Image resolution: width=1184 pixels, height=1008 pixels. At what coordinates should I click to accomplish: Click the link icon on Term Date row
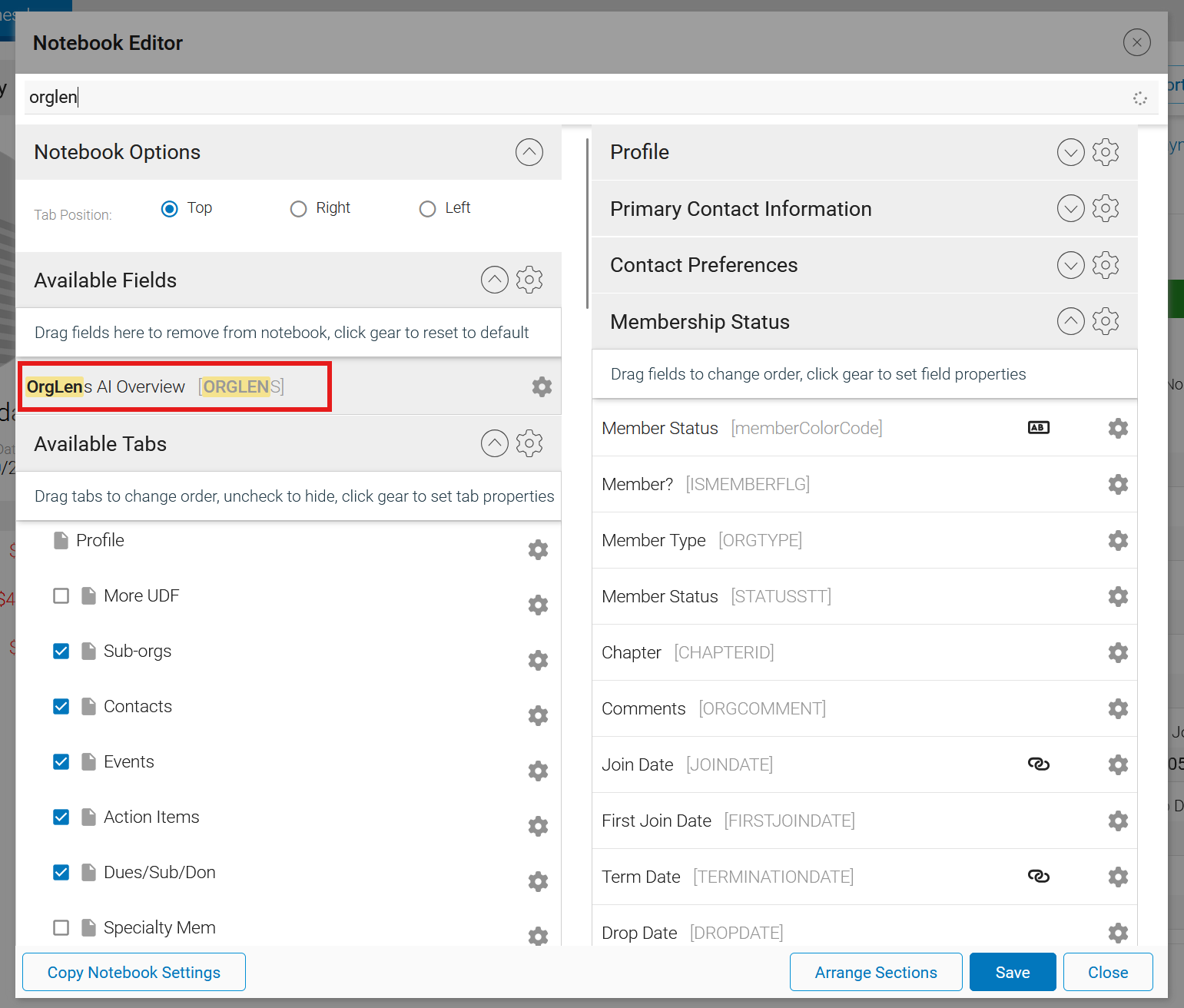coord(1039,877)
